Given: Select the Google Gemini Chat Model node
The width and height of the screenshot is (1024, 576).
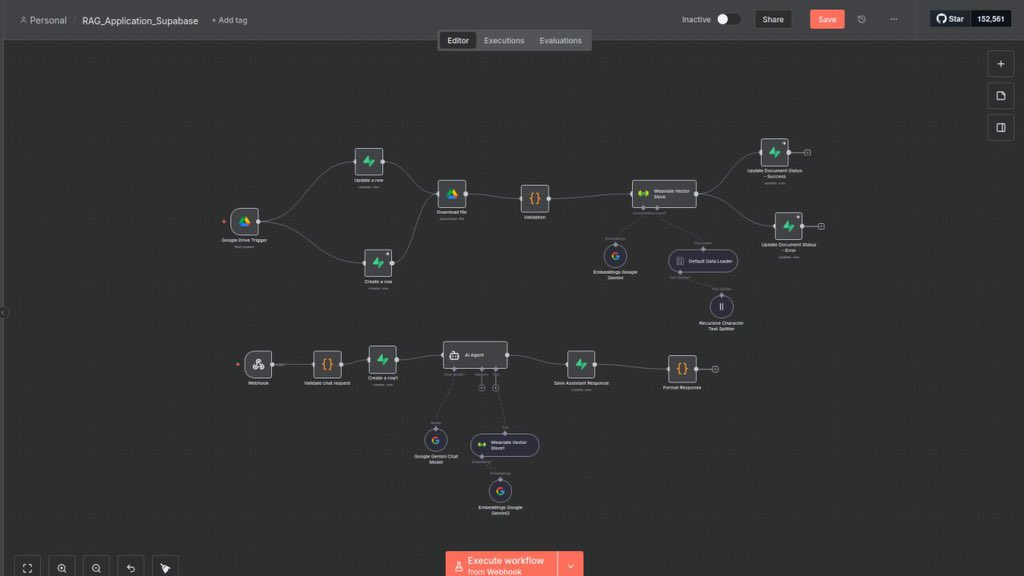Looking at the screenshot, I should [436, 439].
